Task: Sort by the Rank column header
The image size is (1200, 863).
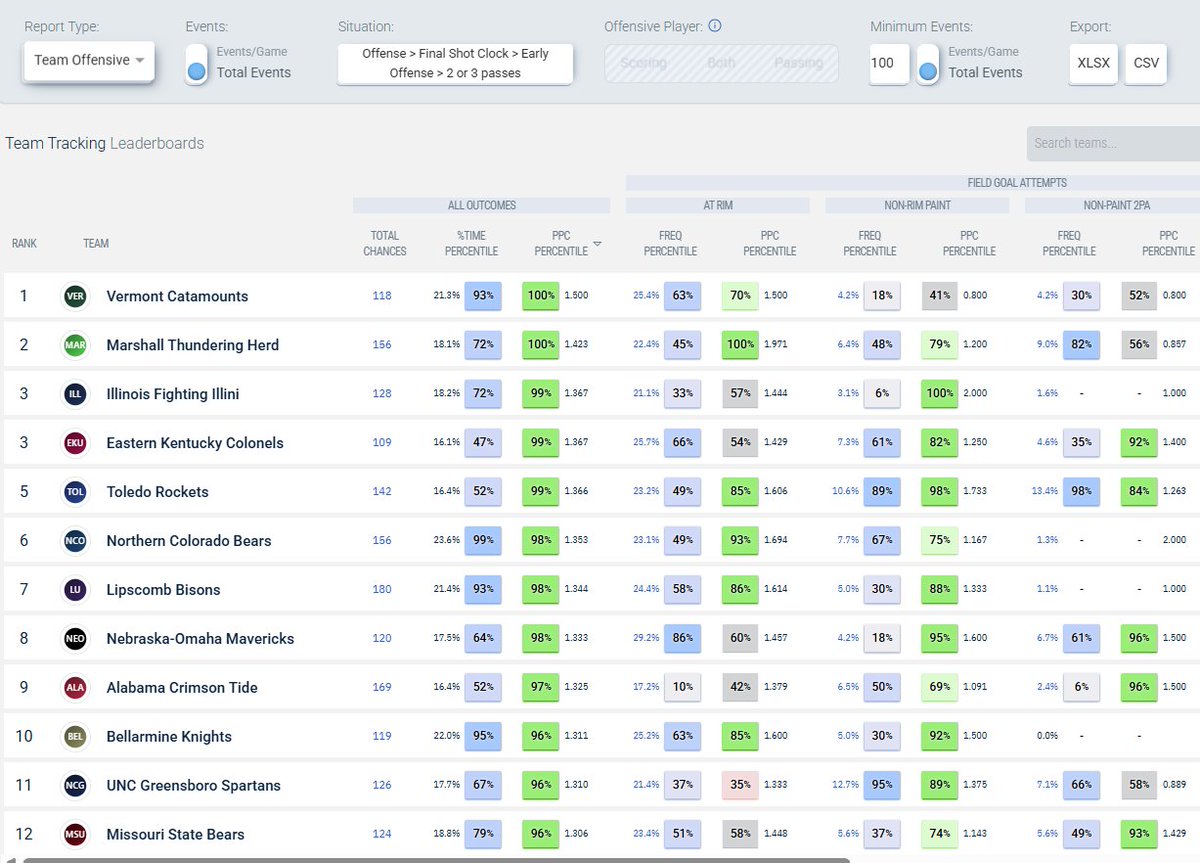Action: click(x=24, y=244)
